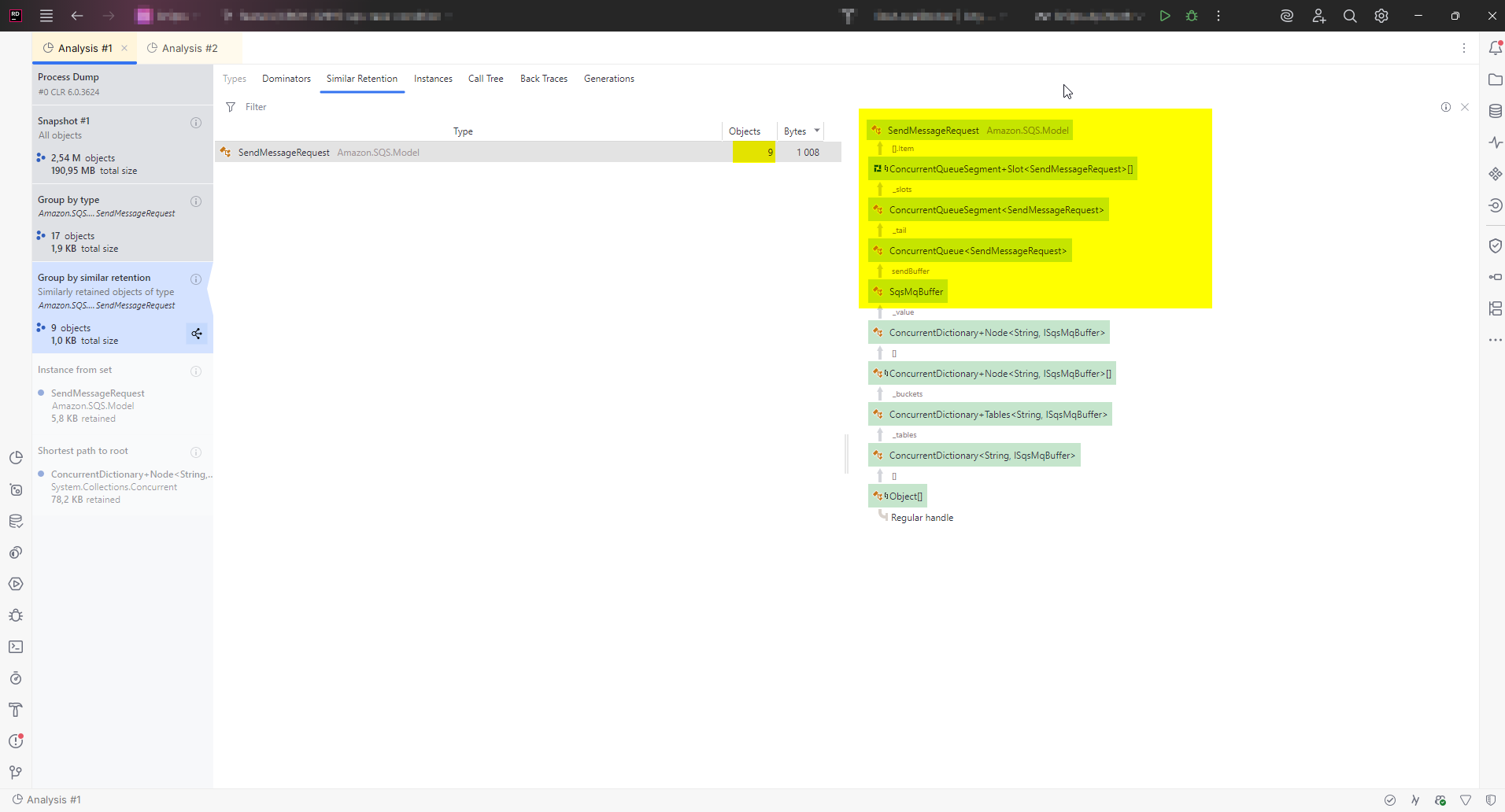The width and height of the screenshot is (1505, 812).
Task: Click the filter funnel icon
Action: point(231,107)
